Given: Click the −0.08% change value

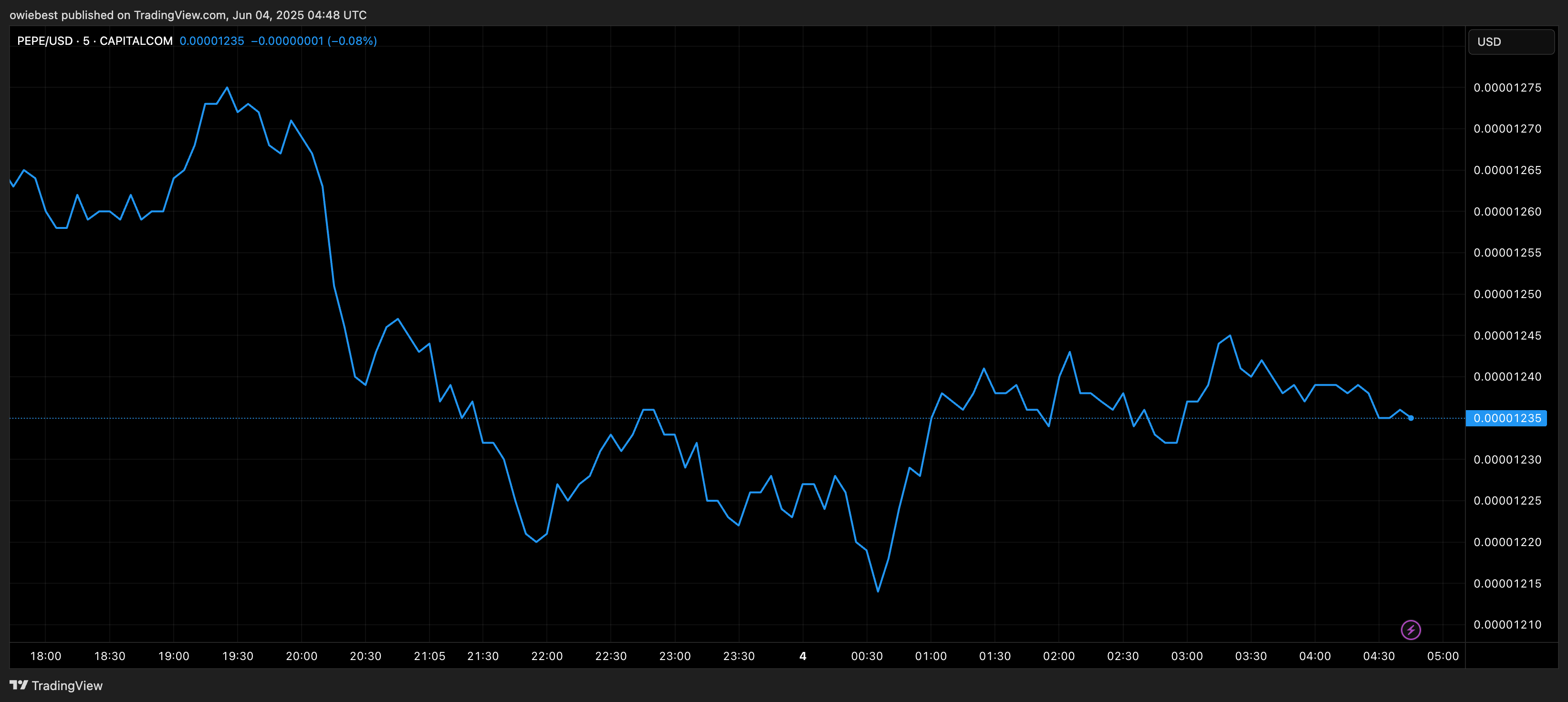Looking at the screenshot, I should pos(352,41).
